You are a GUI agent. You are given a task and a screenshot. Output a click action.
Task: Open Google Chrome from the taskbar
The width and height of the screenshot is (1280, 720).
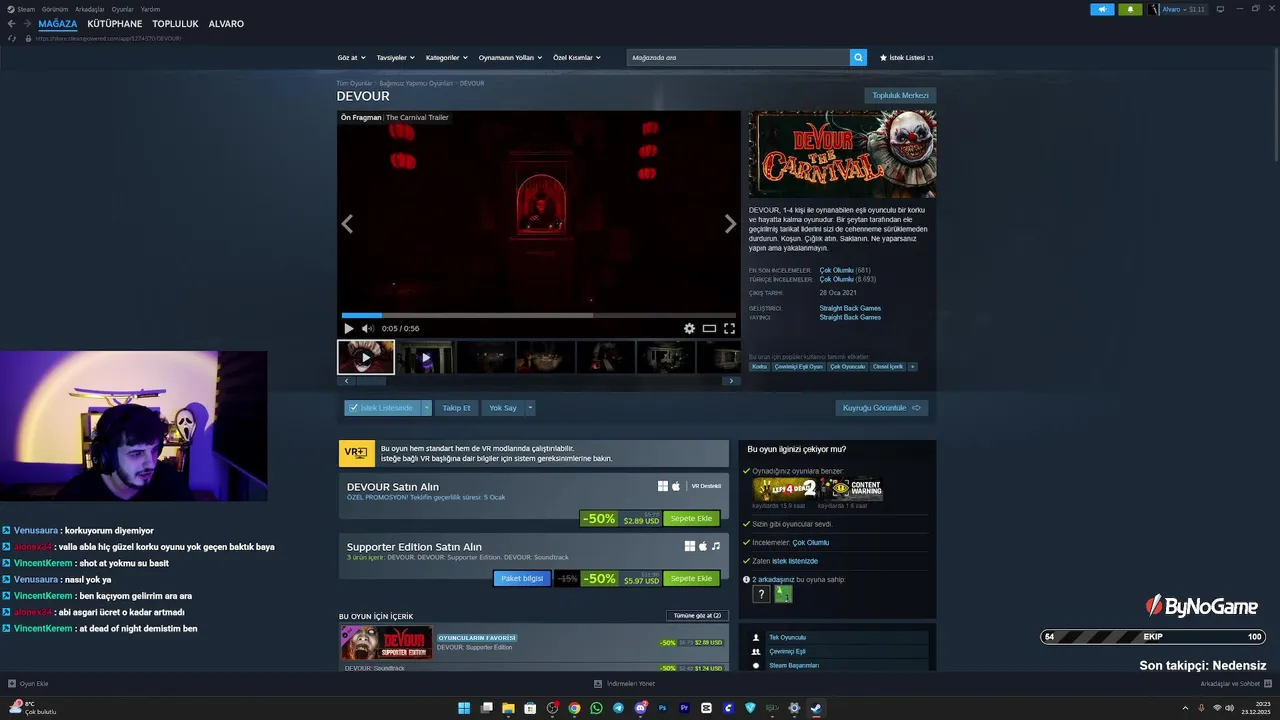coord(574,708)
